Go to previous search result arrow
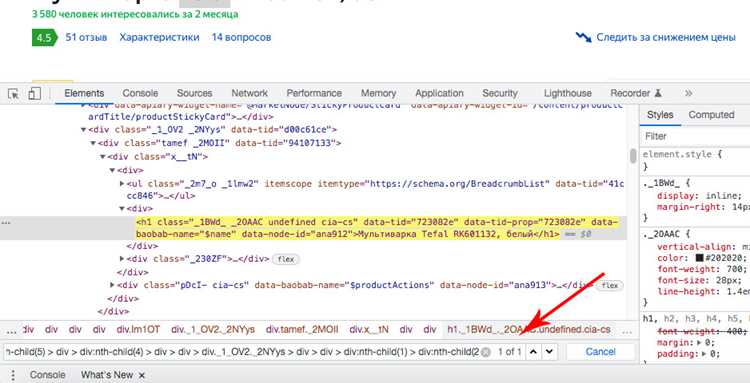 [533, 352]
